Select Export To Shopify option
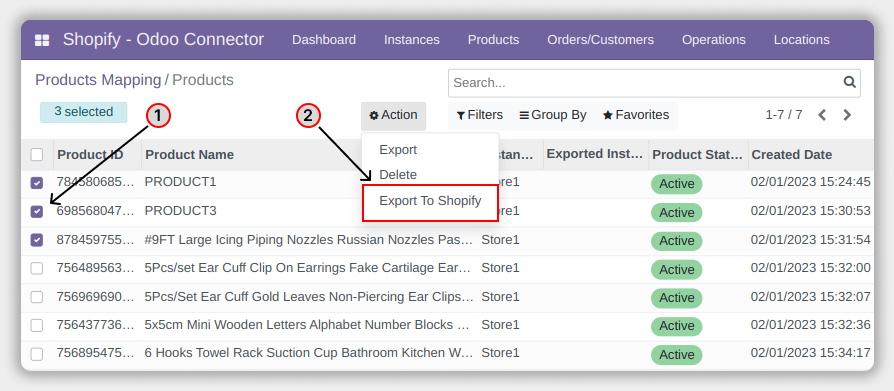 430,201
